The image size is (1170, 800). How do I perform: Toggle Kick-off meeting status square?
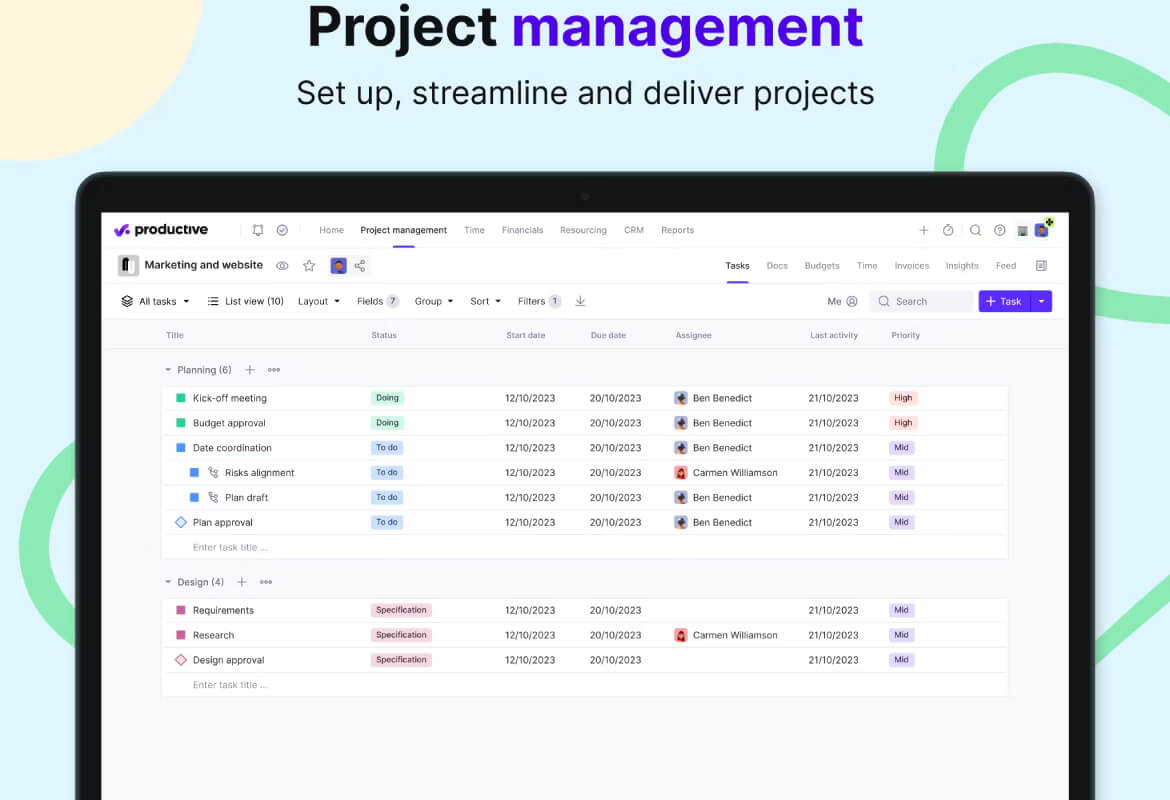(181, 398)
